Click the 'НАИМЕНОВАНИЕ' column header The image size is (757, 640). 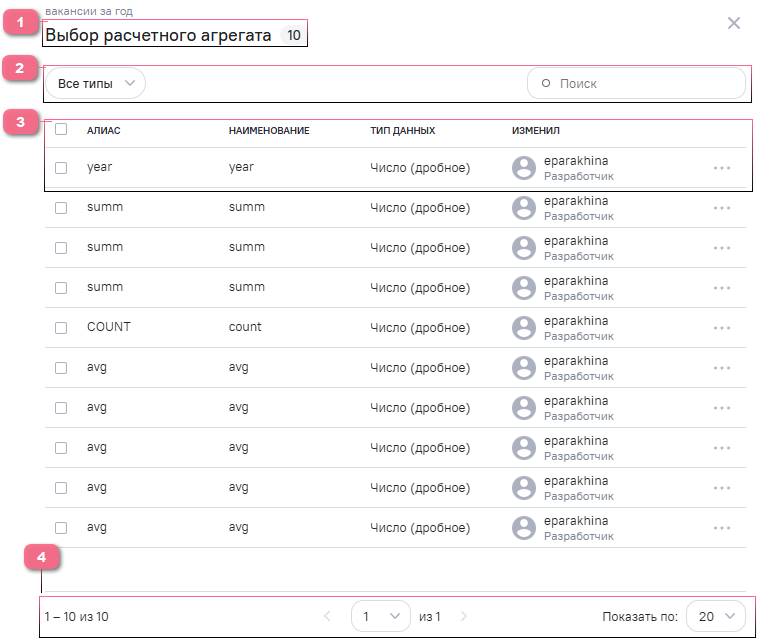pyautogui.click(x=269, y=130)
